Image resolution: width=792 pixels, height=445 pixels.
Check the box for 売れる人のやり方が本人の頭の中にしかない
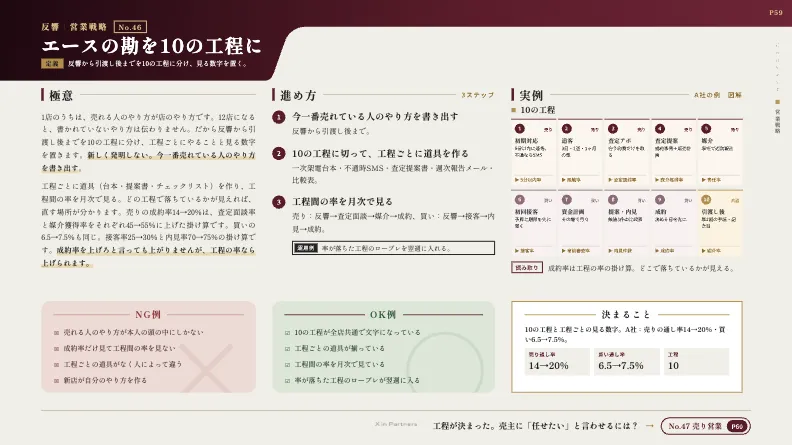click(57, 333)
